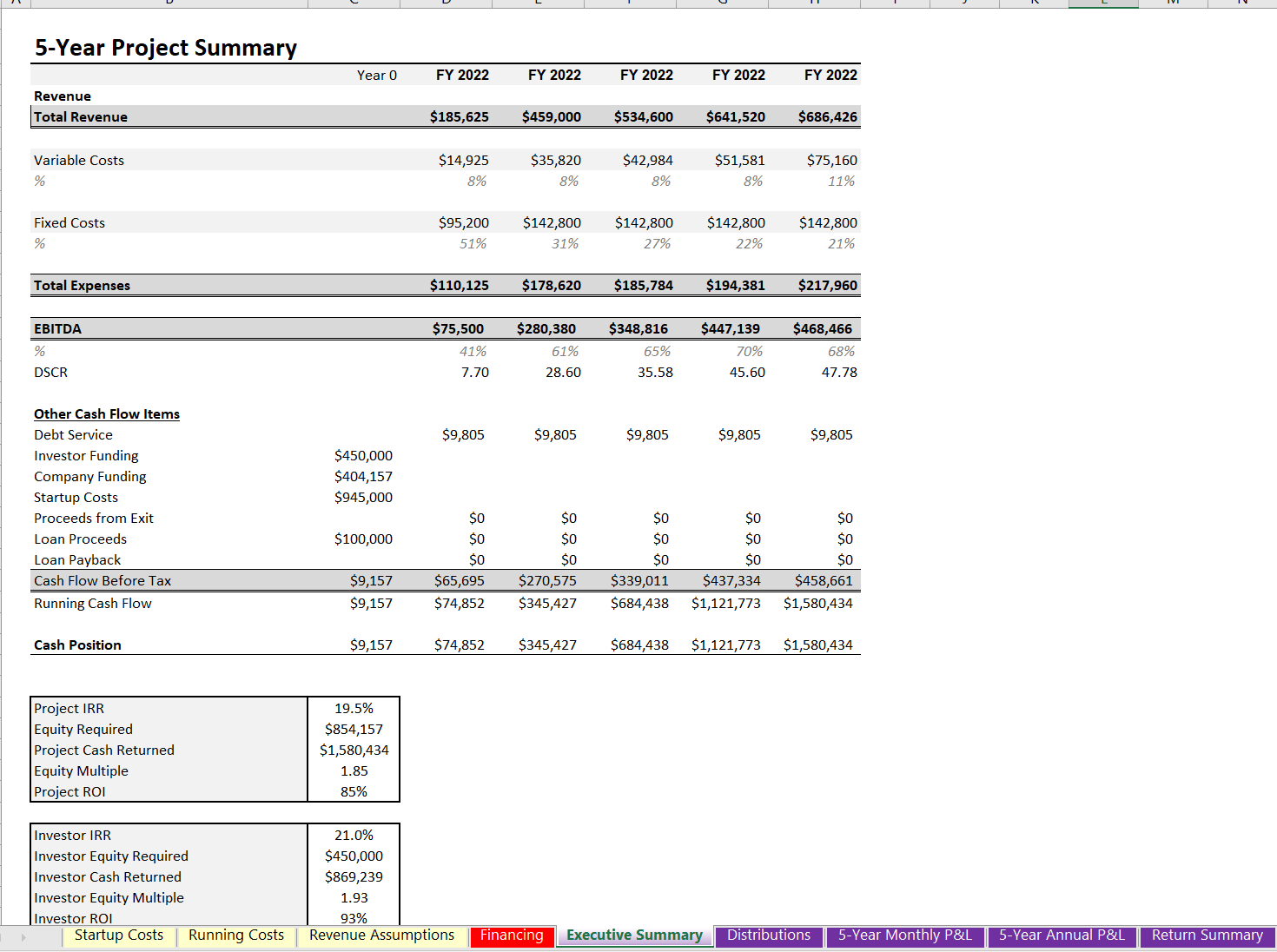Open the Distributions sheet tab
The width and height of the screenshot is (1277, 952).
(x=769, y=935)
